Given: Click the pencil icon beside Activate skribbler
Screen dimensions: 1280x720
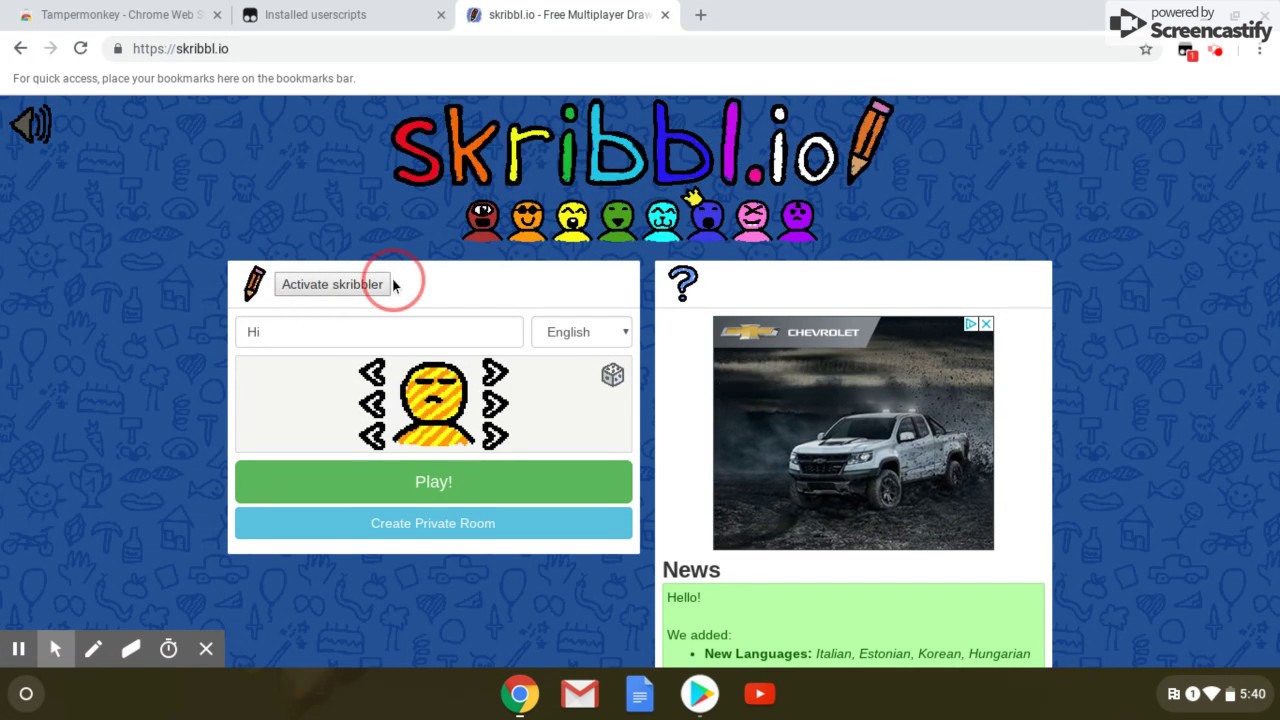Looking at the screenshot, I should click(254, 284).
